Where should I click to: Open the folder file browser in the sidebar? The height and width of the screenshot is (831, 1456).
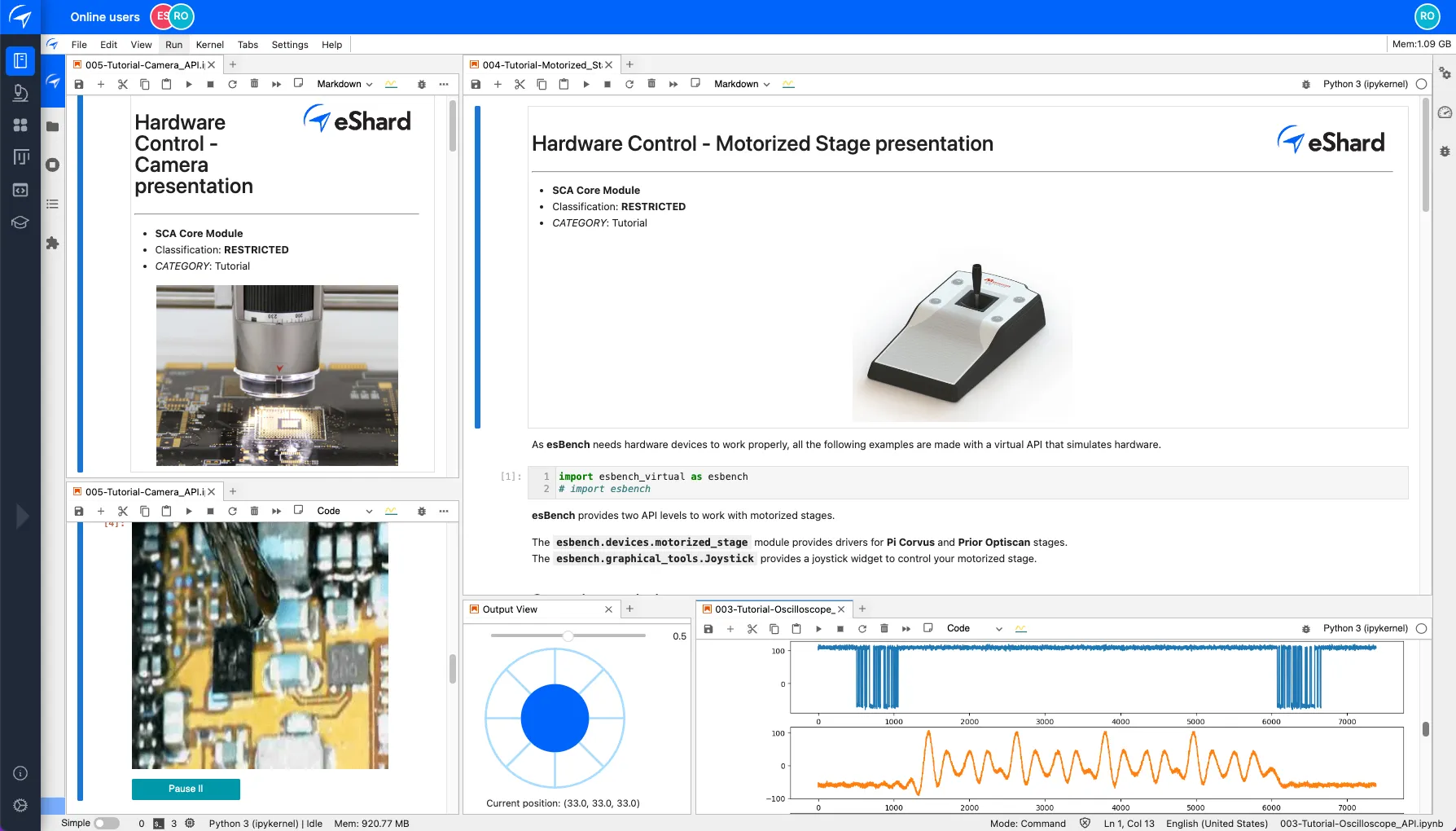point(53,126)
